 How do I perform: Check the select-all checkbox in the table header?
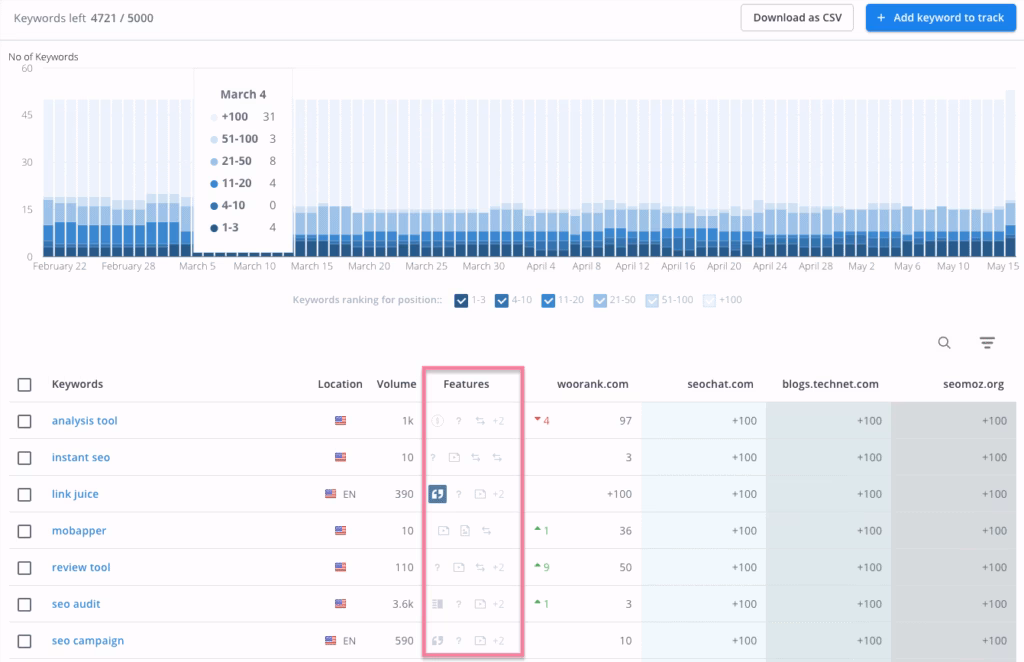click(x=25, y=384)
